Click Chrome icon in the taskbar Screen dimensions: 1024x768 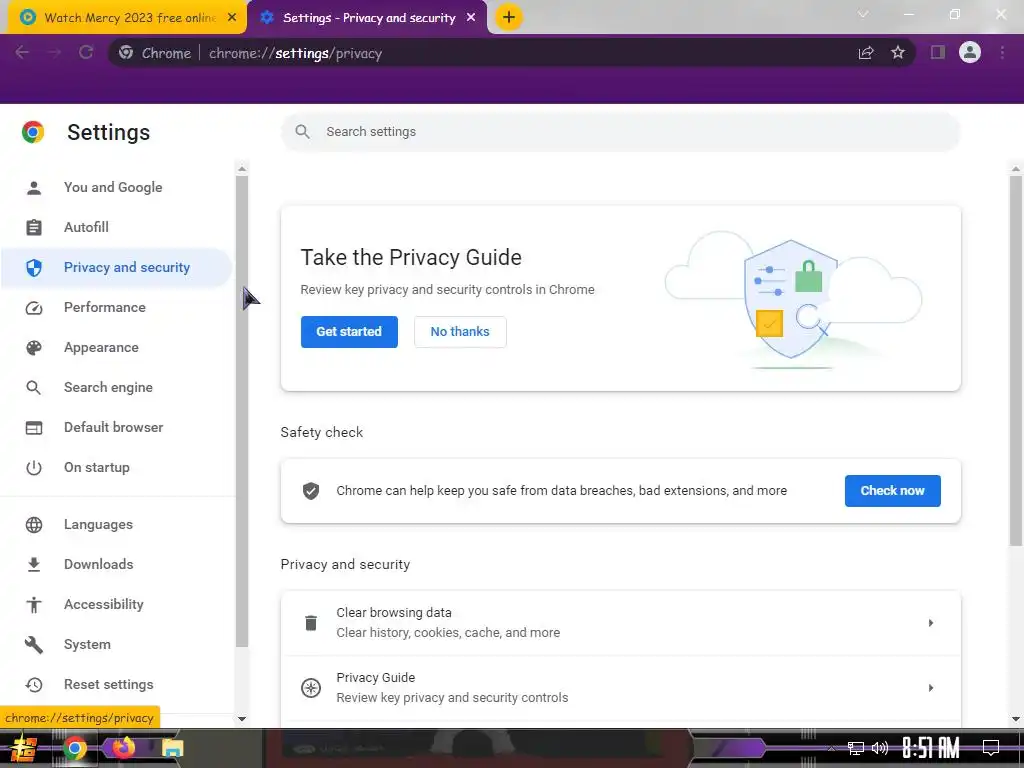pos(74,748)
